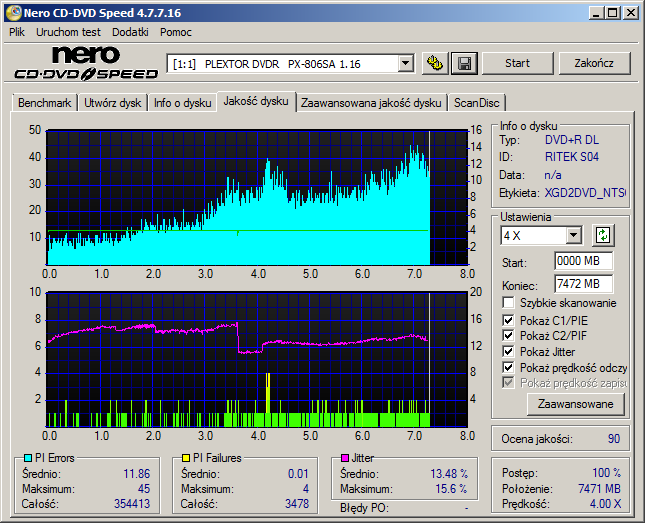
Task: Minimize the Nero CD-DVD Speed window
Action: coord(596,13)
